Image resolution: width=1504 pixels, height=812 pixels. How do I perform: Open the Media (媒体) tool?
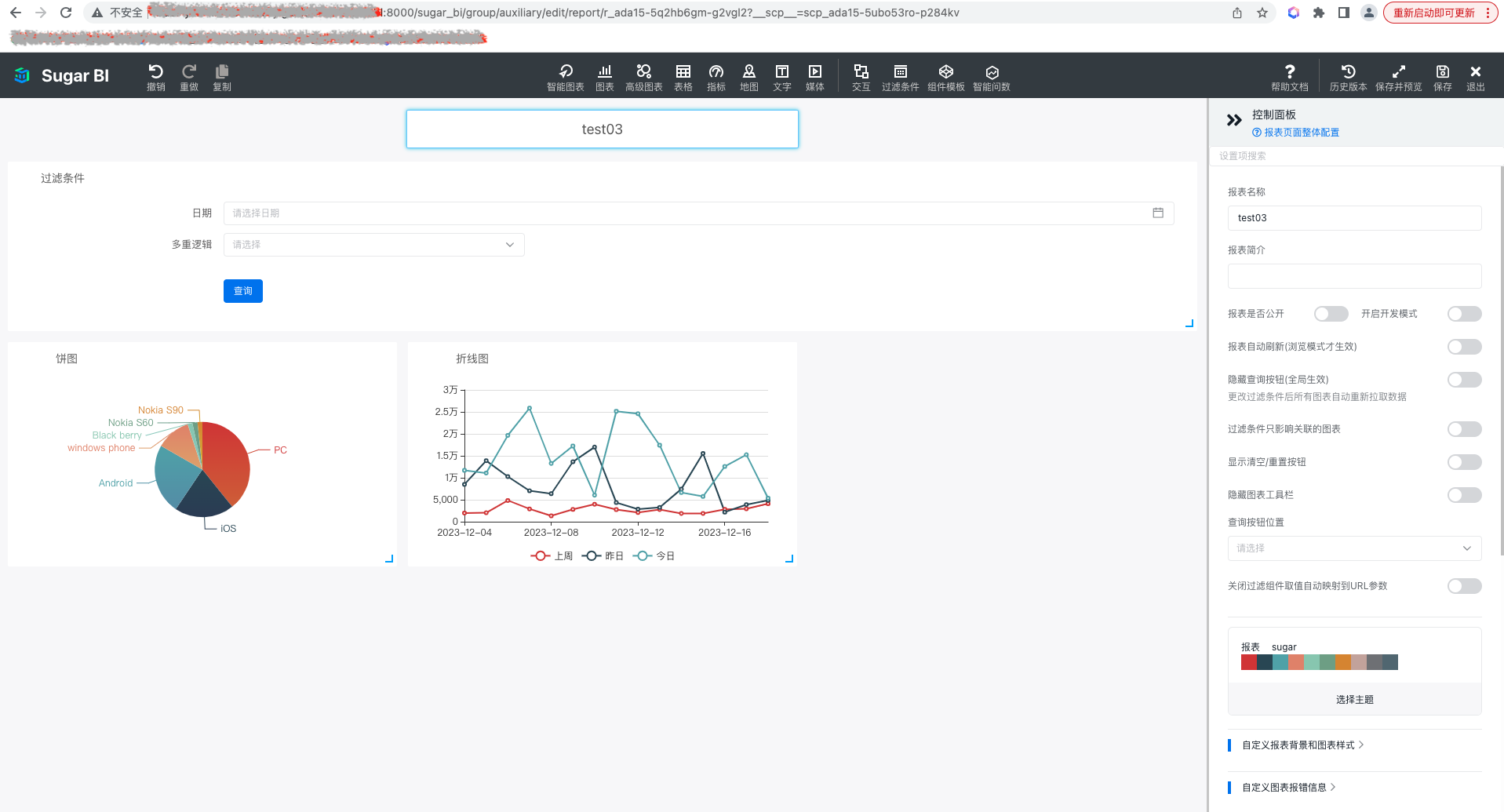click(x=815, y=77)
